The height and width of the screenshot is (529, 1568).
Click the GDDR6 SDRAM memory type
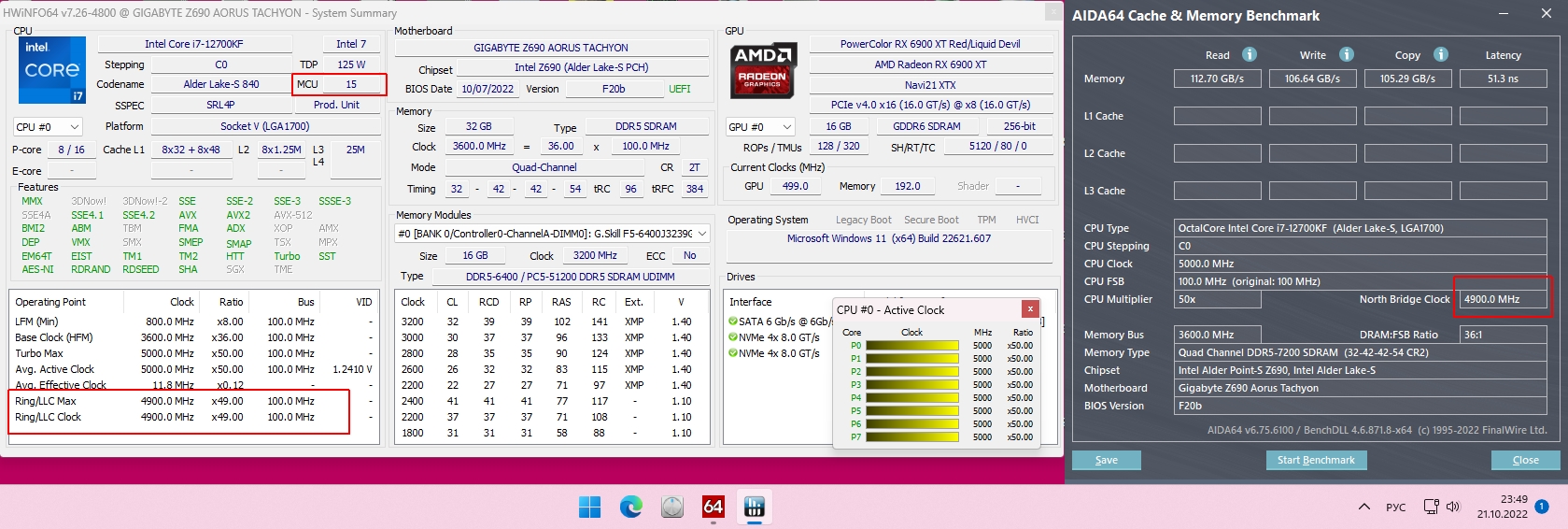point(926,126)
